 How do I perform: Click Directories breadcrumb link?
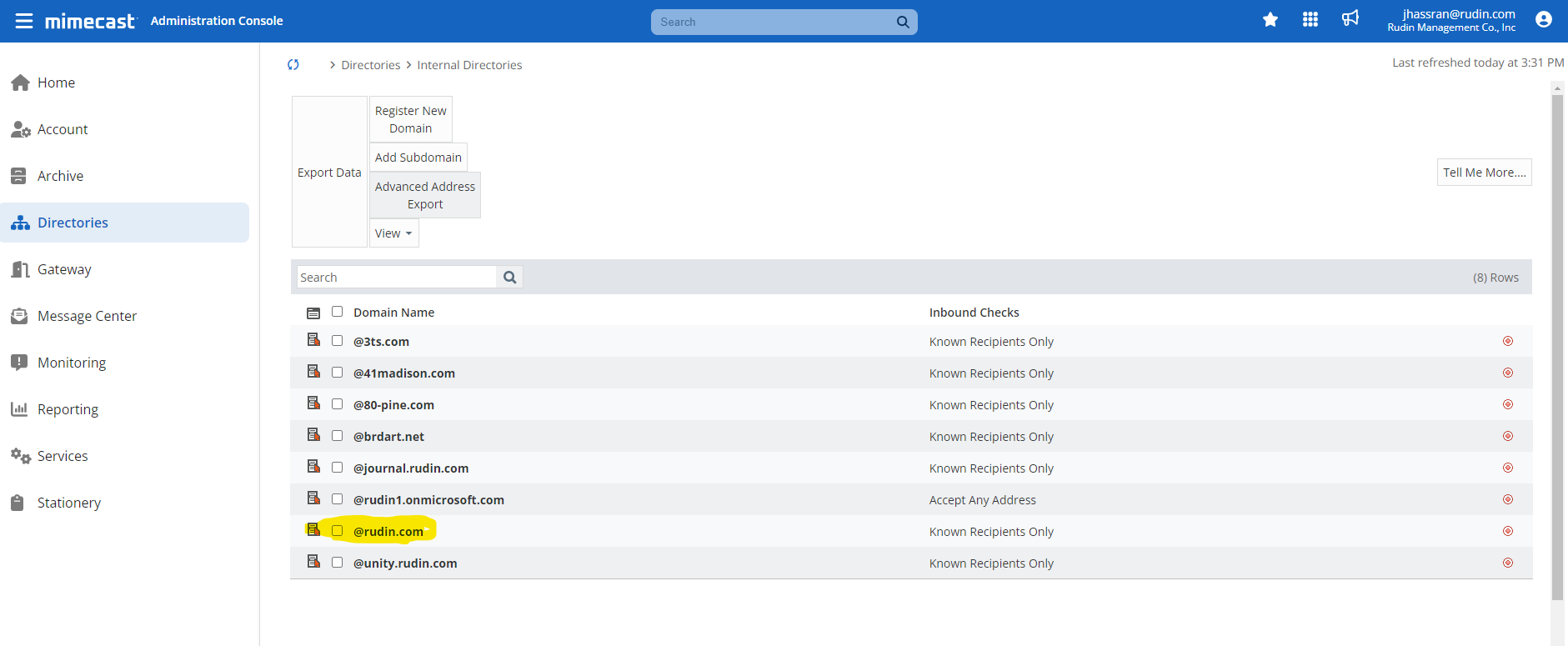[371, 65]
